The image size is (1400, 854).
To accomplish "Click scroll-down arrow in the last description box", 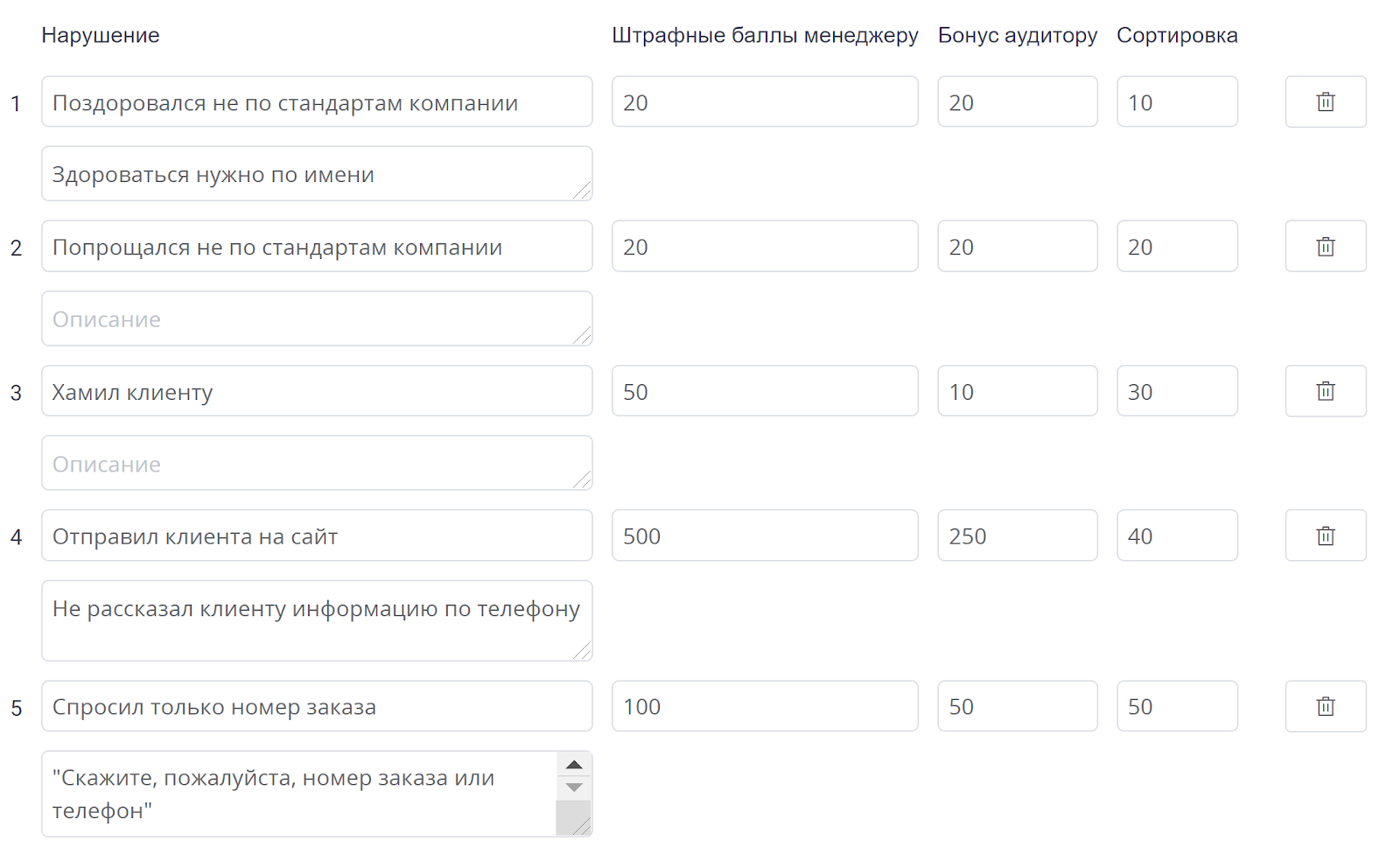I will point(574,787).
